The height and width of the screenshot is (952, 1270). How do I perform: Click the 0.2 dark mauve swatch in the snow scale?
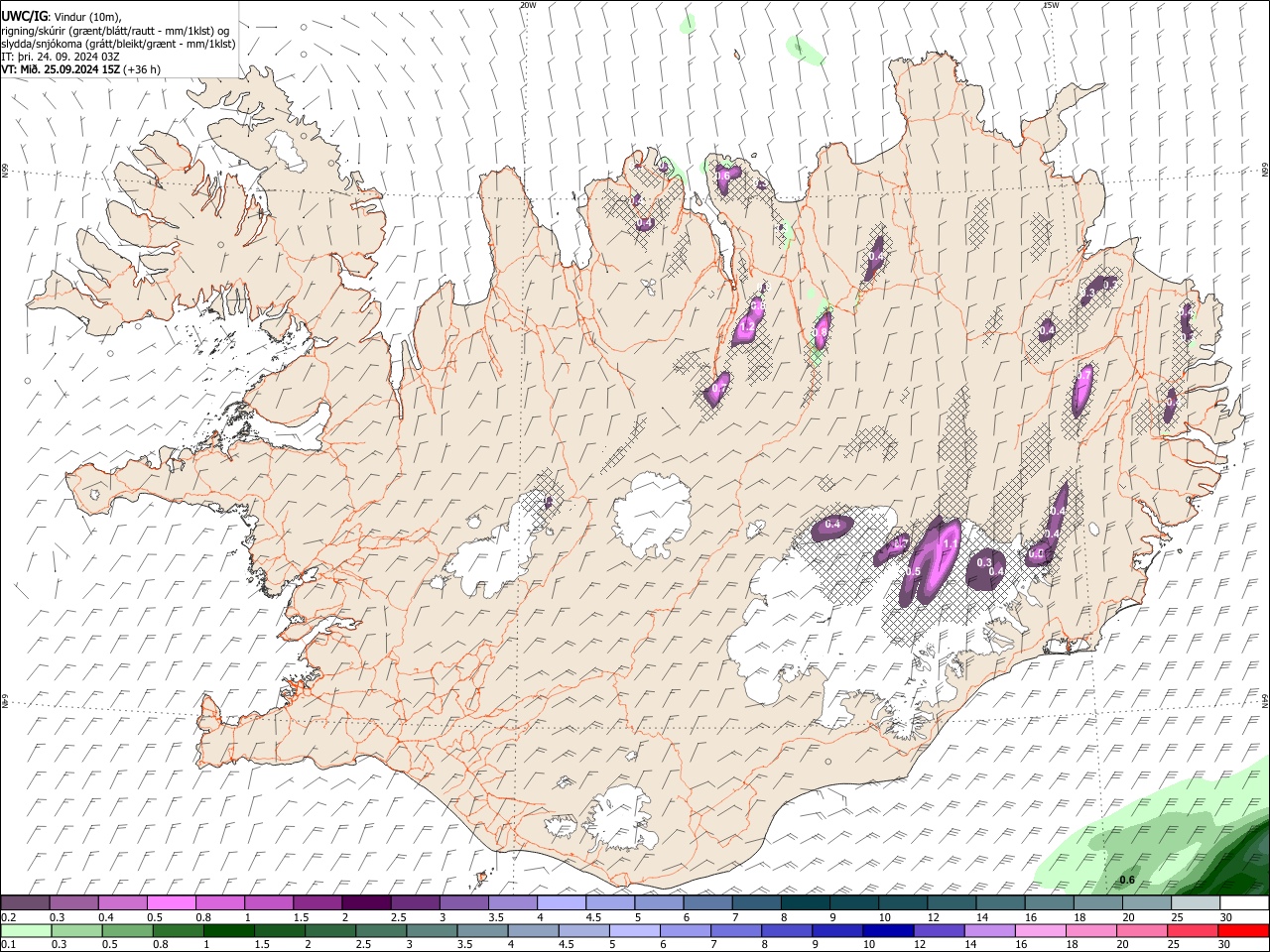(25, 903)
